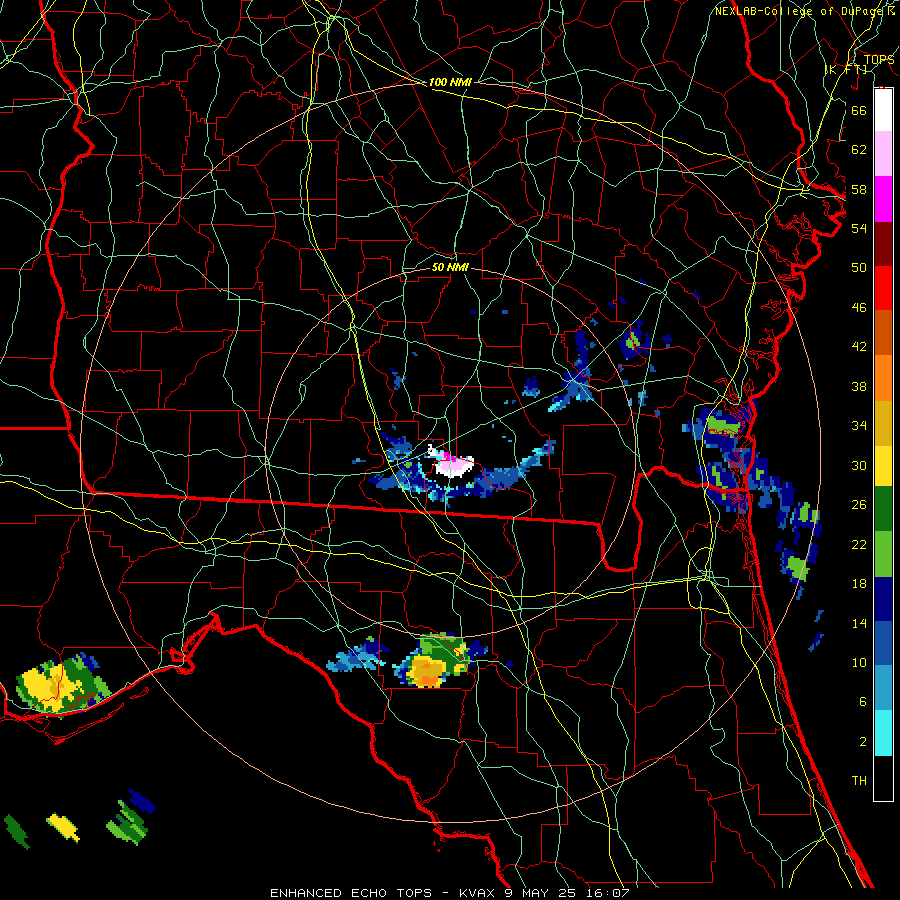
Task: Click the "TH" threshold legend label
Action: coord(859,781)
